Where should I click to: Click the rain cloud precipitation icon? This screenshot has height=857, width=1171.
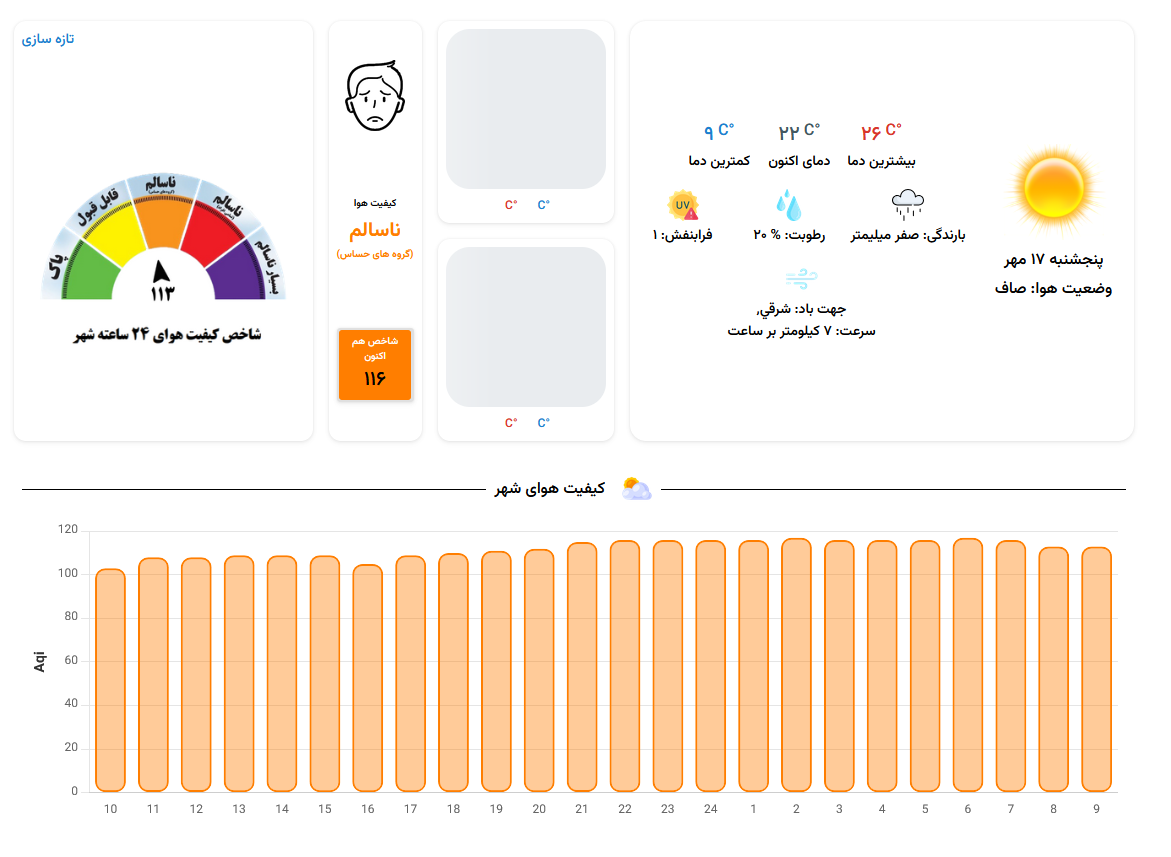coord(907,204)
